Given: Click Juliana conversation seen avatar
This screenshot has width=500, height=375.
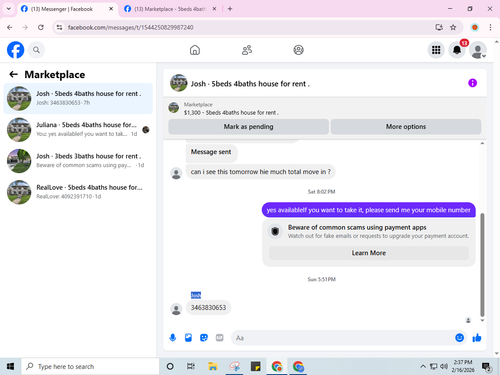Looking at the screenshot, I should (x=146, y=130).
